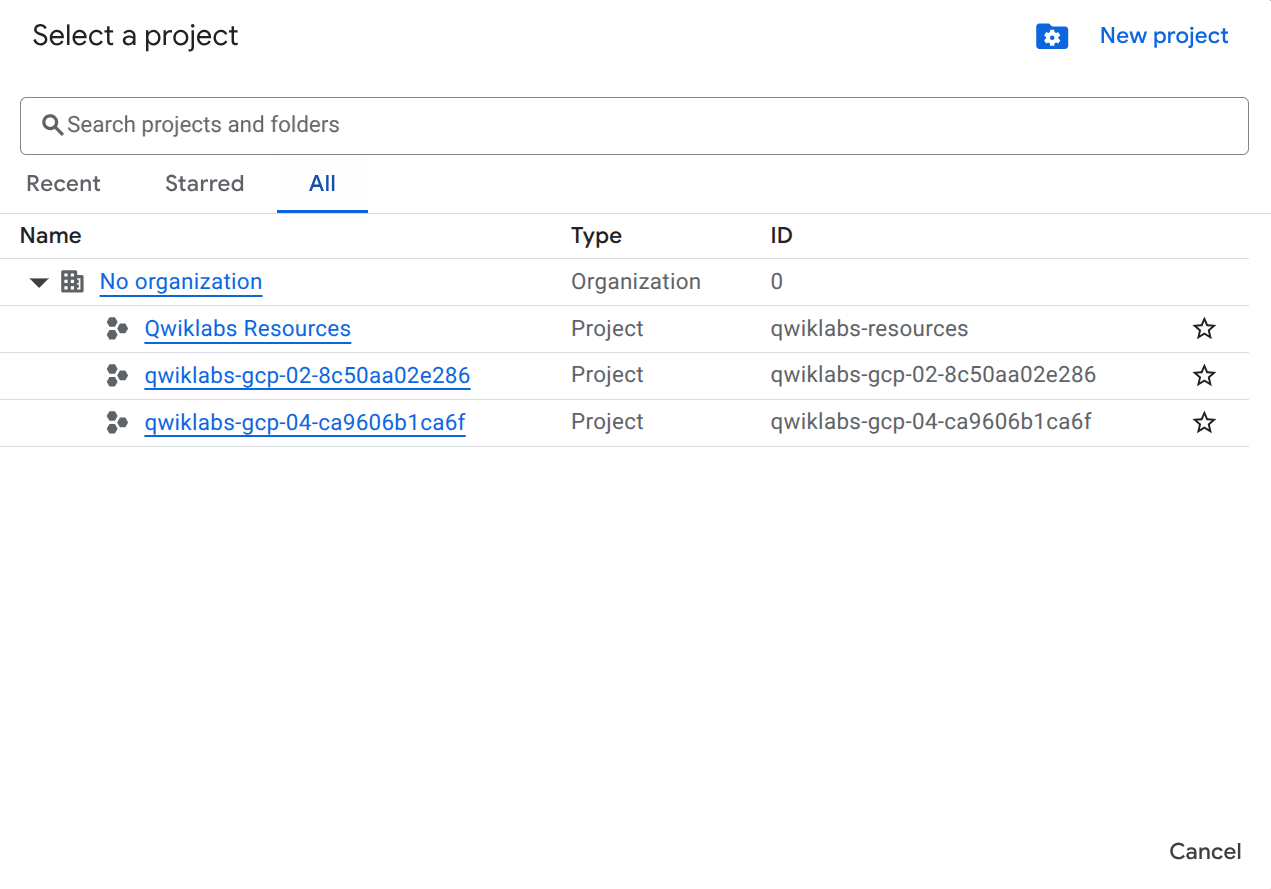Viewport: 1271px width, 889px height.
Task: Open the Qwiklabs Resources project link
Action: click(247, 329)
